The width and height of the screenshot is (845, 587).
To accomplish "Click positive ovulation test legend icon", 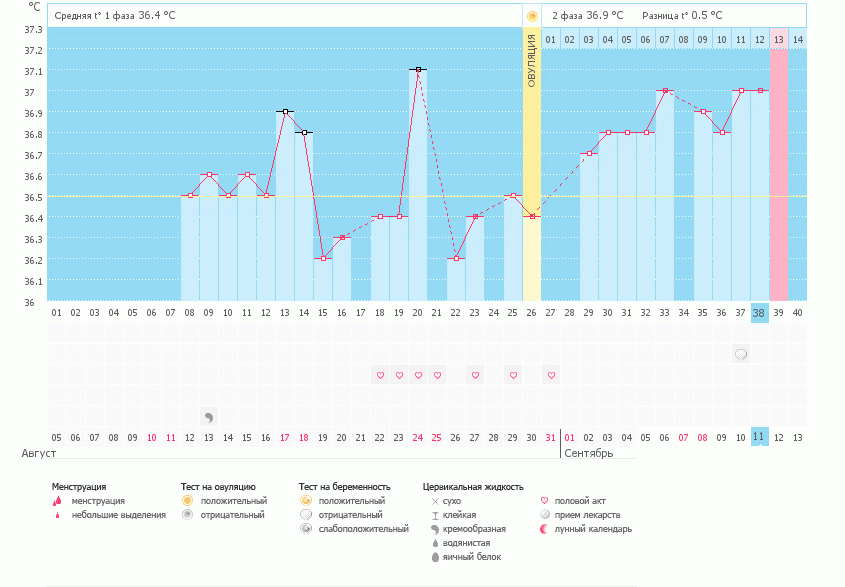I will (186, 500).
